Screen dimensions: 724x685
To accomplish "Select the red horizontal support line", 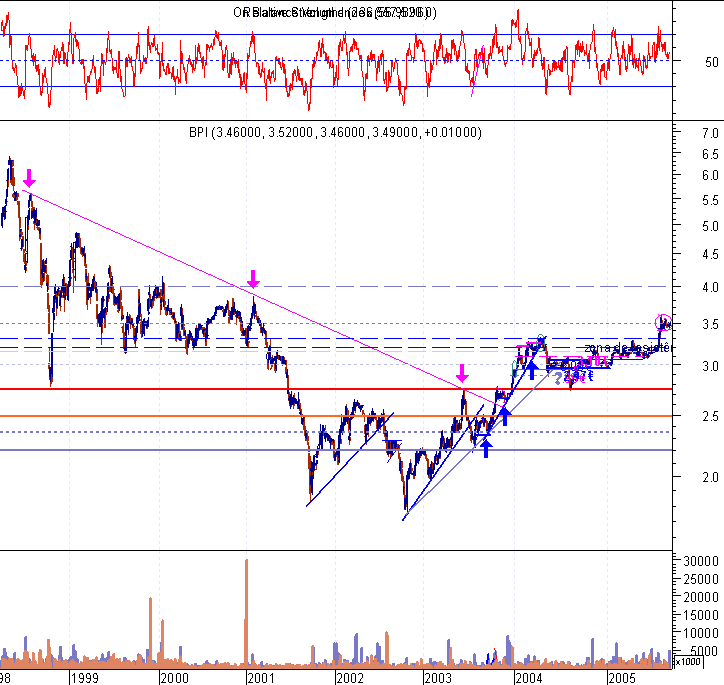I will click(x=336, y=389).
